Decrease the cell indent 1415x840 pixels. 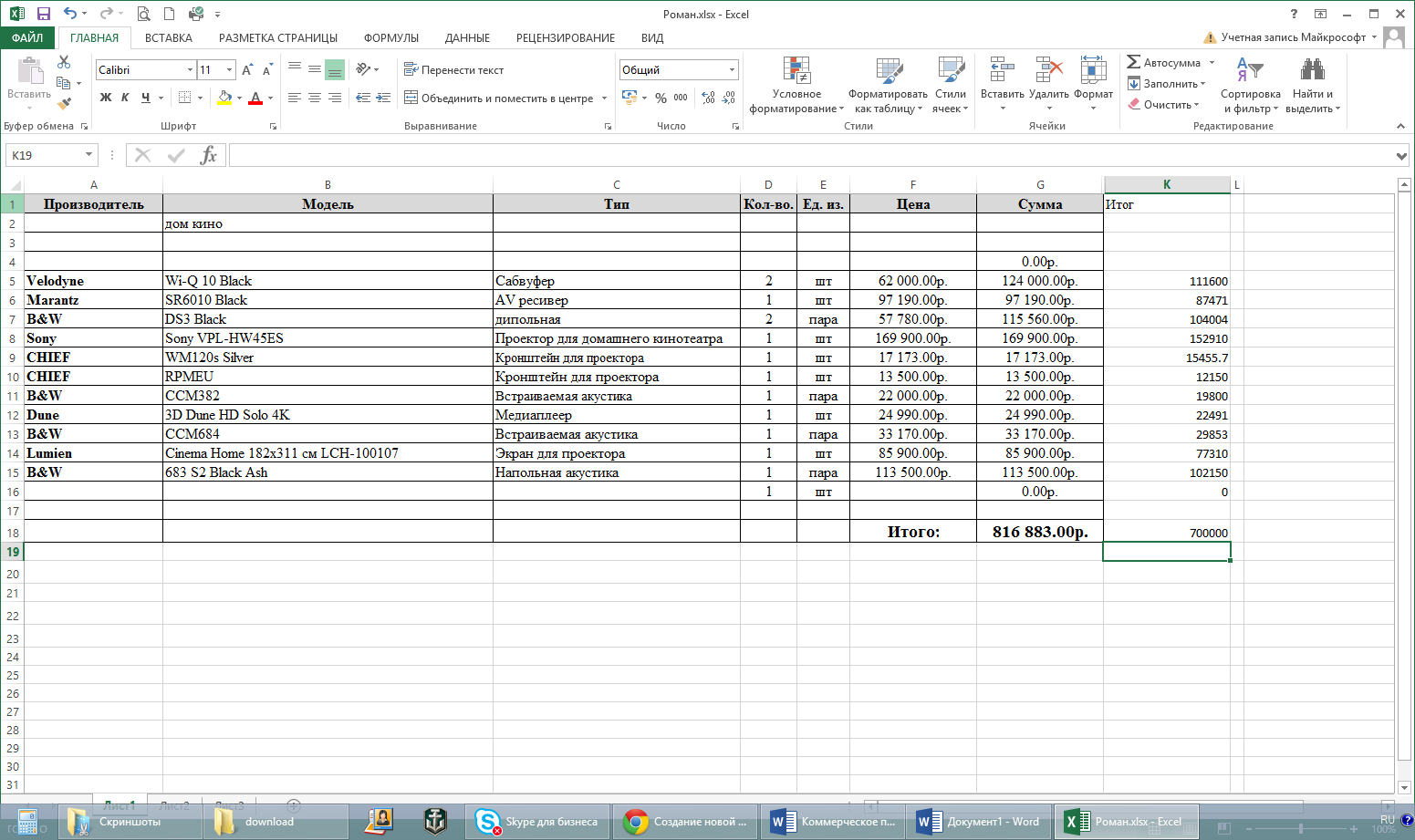click(363, 98)
